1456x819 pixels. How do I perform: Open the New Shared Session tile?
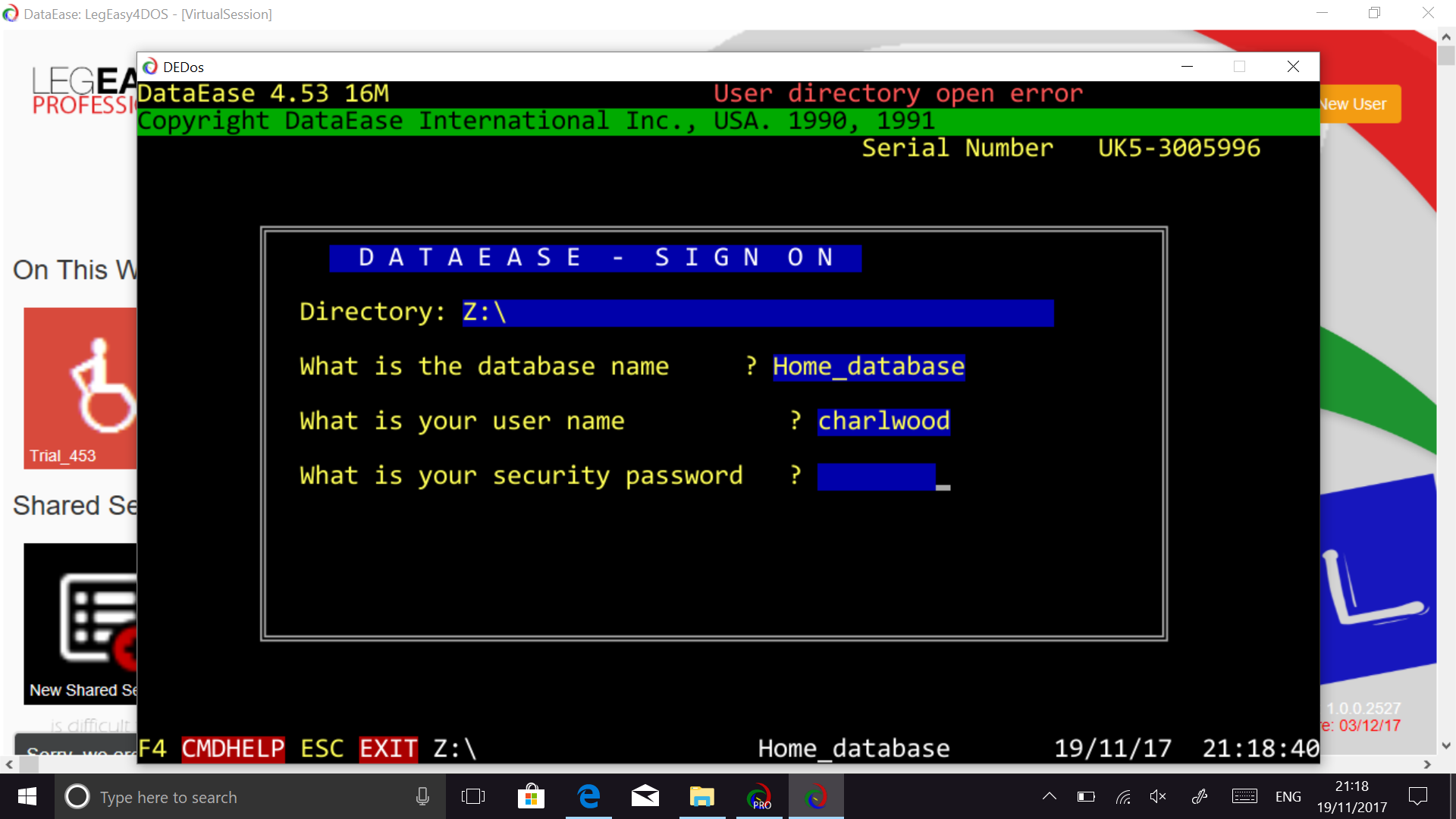80,623
